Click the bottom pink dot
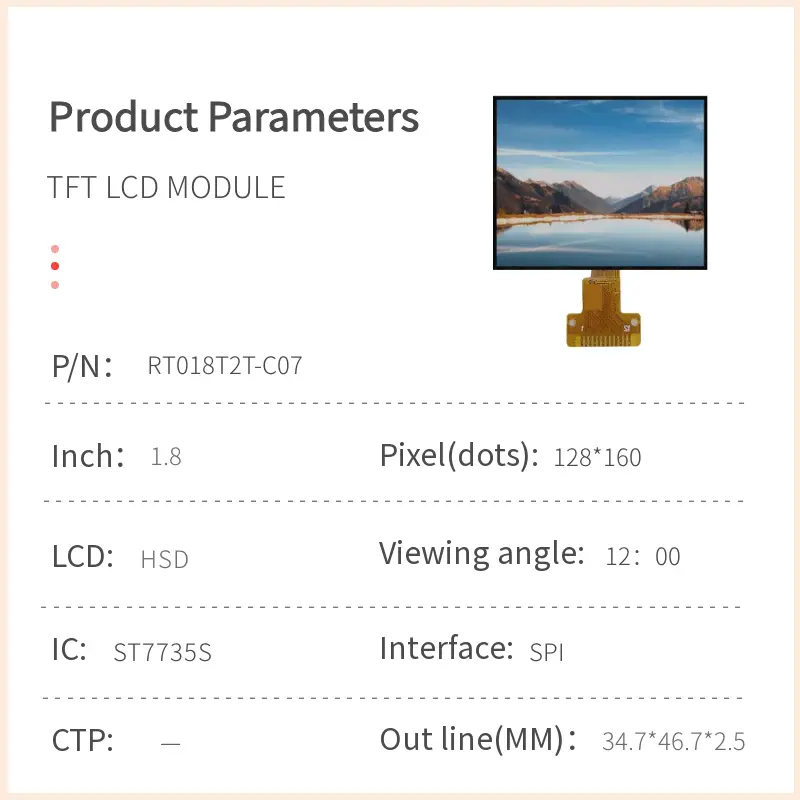The width and height of the screenshot is (800, 800). (x=55, y=285)
